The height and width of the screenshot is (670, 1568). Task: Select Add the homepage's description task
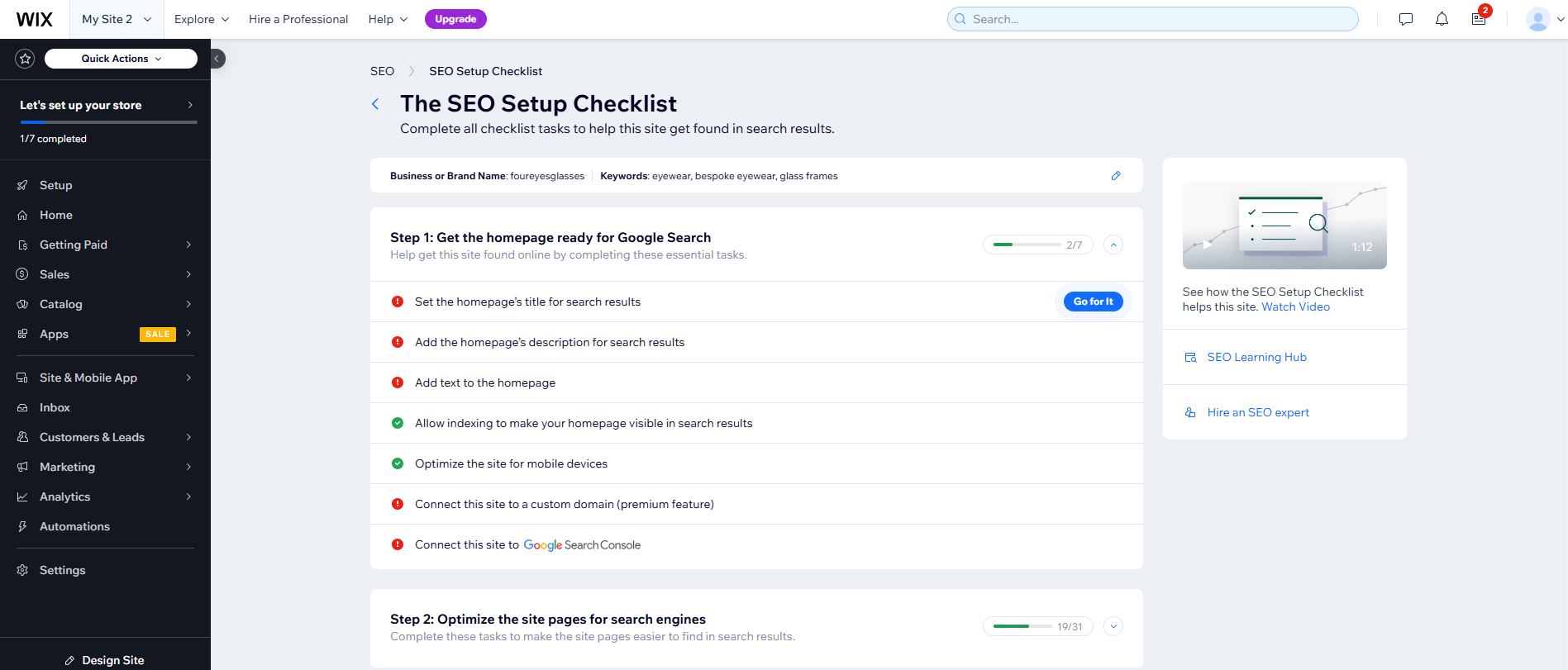(756, 342)
